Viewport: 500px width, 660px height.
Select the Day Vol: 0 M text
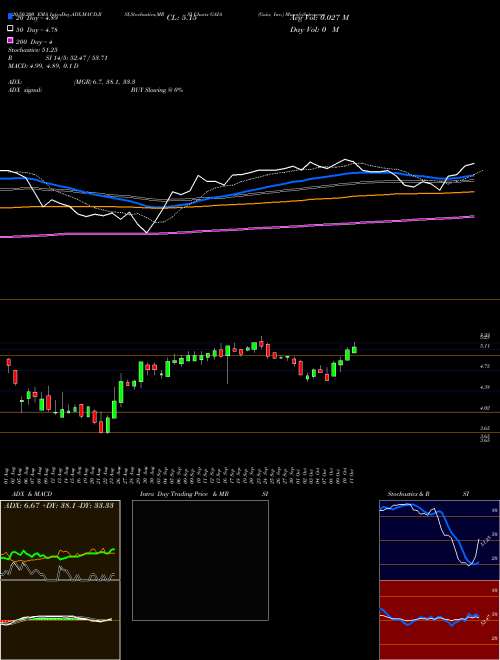tap(314, 29)
